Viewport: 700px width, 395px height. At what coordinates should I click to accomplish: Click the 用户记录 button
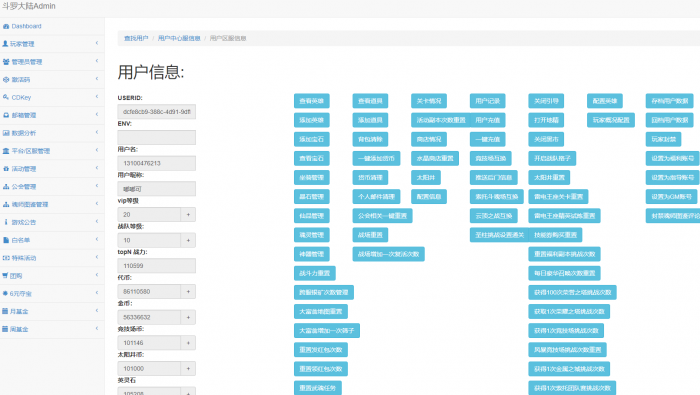click(488, 101)
